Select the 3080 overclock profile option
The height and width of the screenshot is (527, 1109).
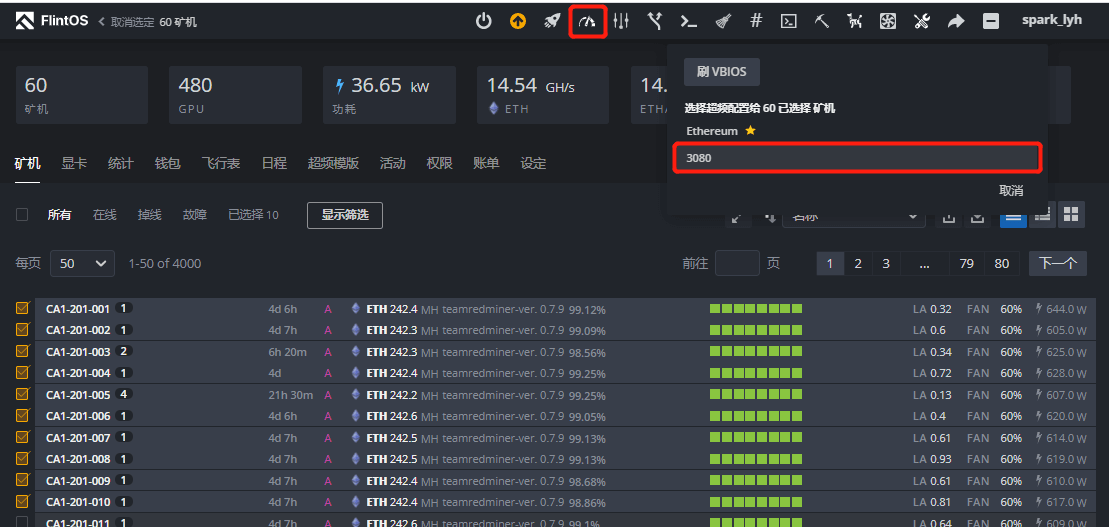pos(857,158)
